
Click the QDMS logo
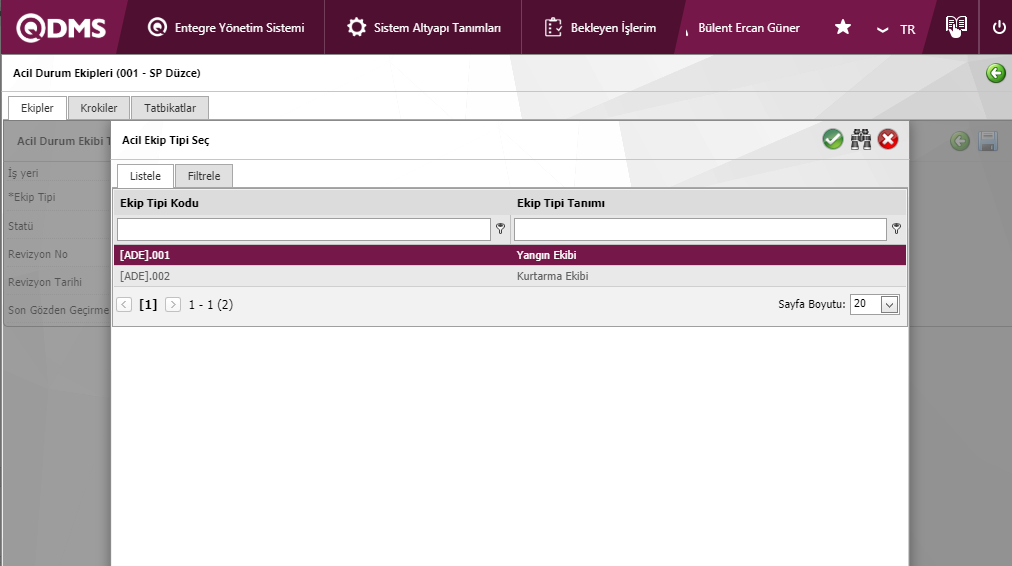coord(61,28)
